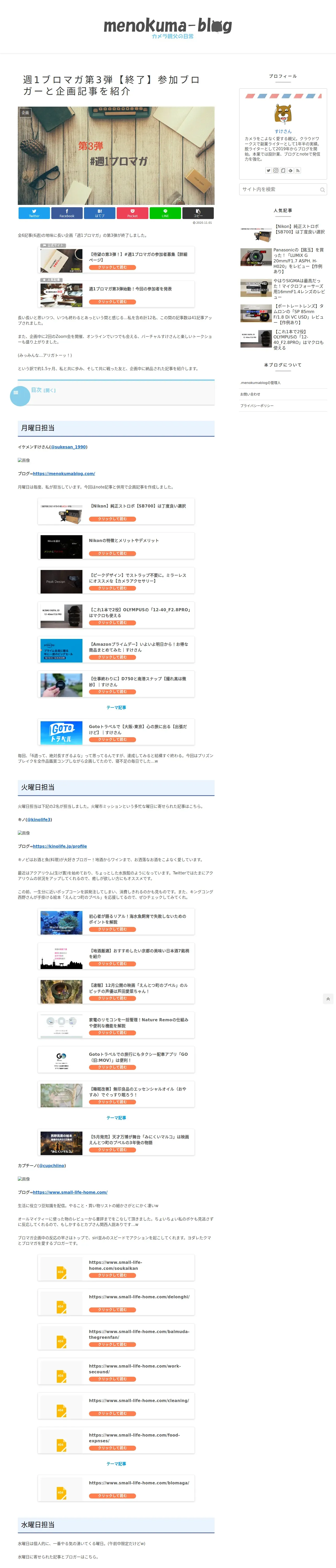Jump to top with the arrow button

coord(328,999)
